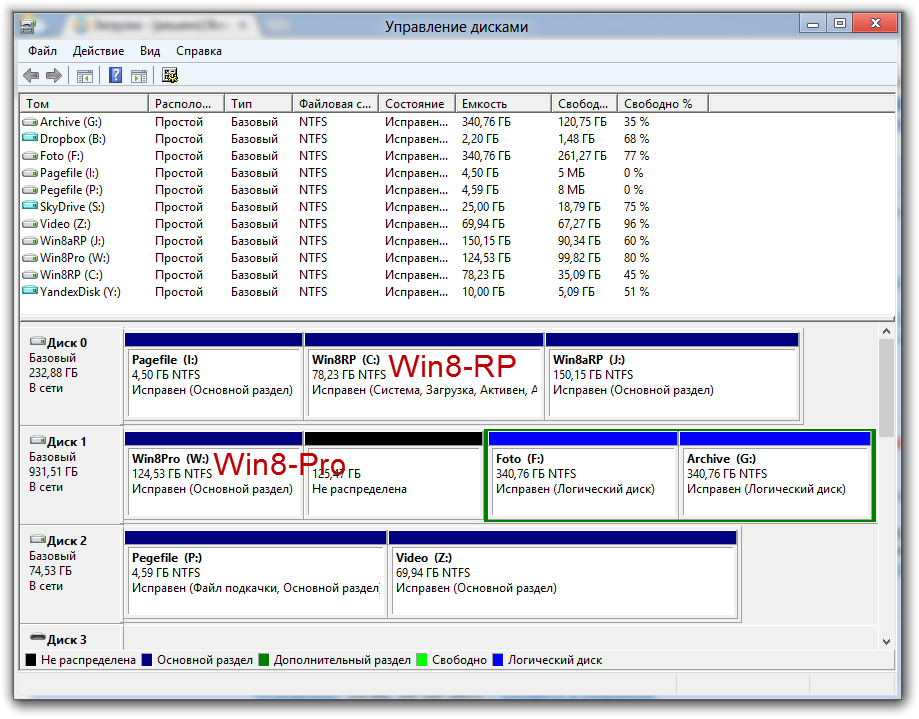919x719 pixels.
Task: Click the disk settings icon in toolbar
Action: point(170,75)
